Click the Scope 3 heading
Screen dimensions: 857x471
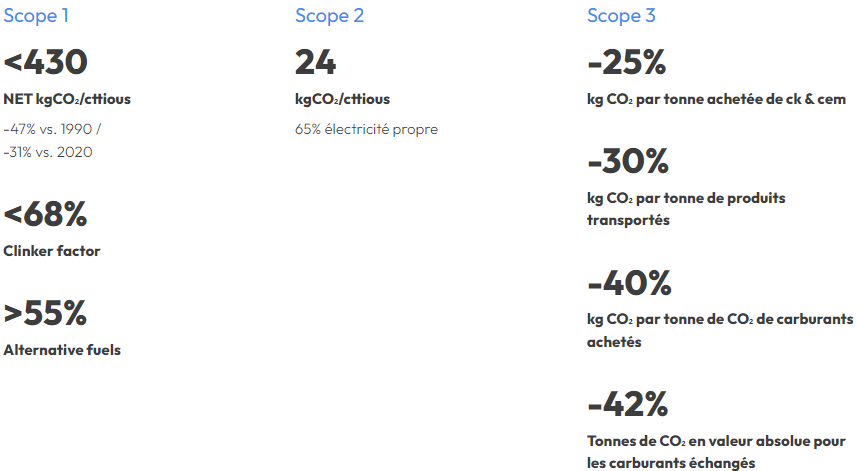(621, 16)
